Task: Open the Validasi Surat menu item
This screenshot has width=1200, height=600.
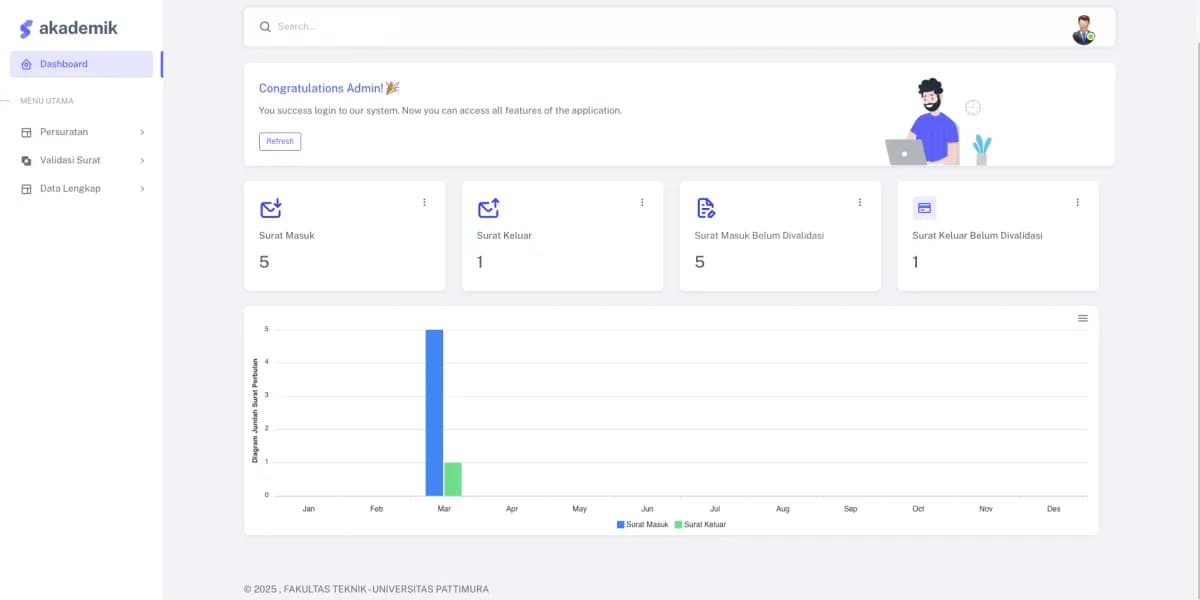Action: click(81, 160)
